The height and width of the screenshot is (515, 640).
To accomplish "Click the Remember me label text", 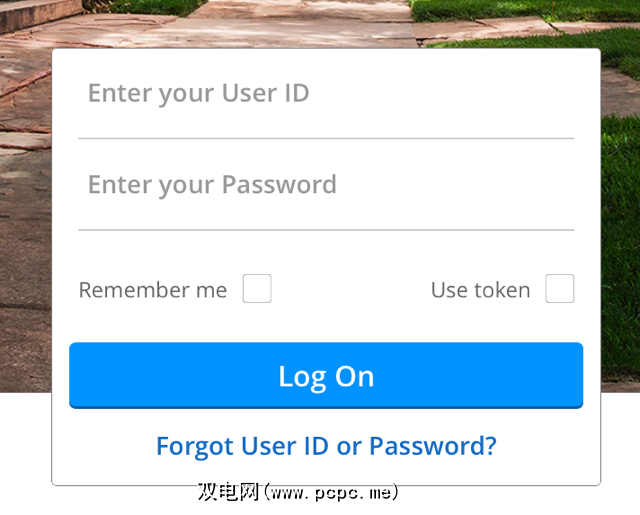I will coord(153,290).
